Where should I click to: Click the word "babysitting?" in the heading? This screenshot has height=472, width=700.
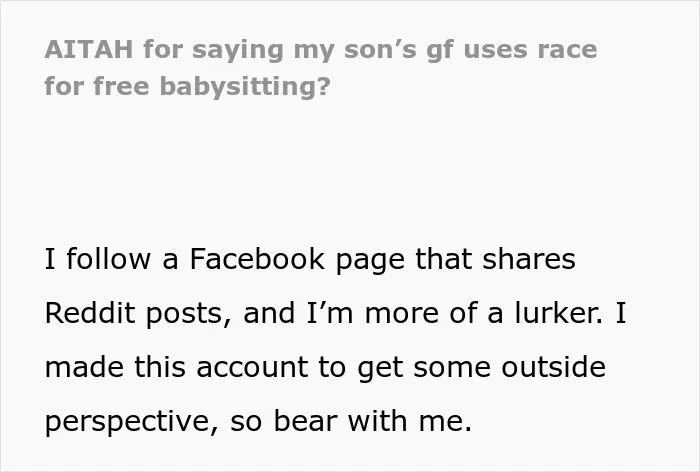(245, 86)
